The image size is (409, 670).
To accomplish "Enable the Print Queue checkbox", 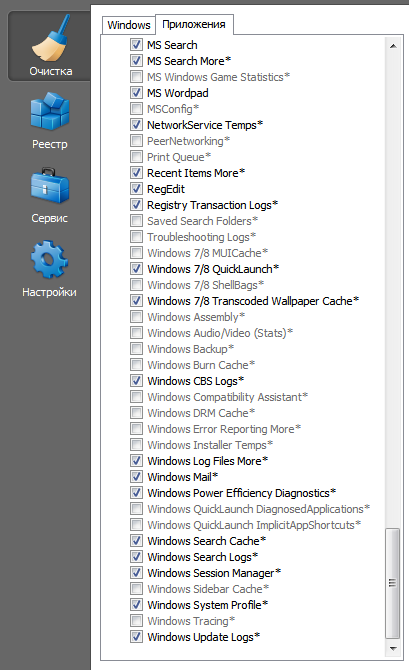I will [x=136, y=157].
